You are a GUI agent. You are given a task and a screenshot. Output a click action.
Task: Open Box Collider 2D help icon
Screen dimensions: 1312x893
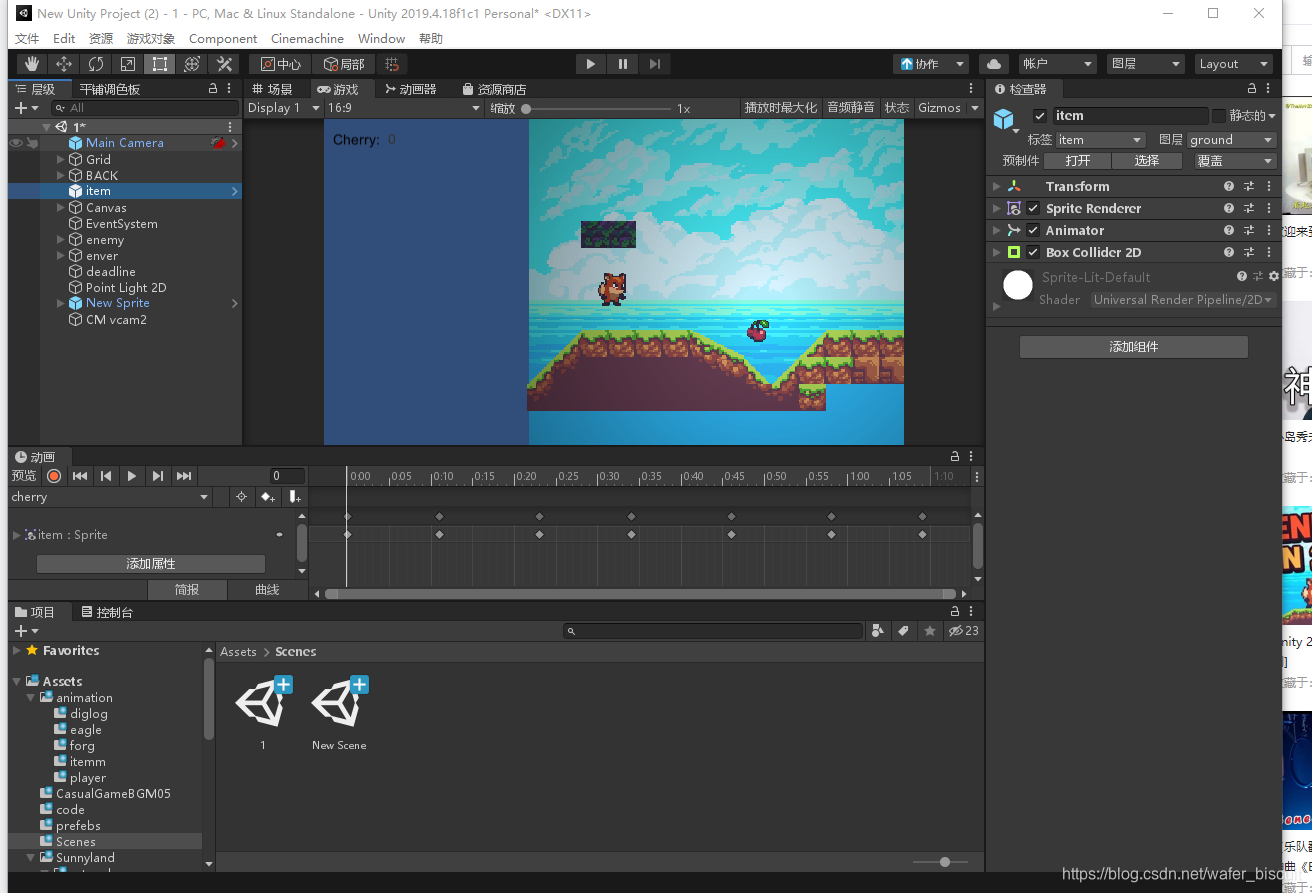coord(1229,253)
